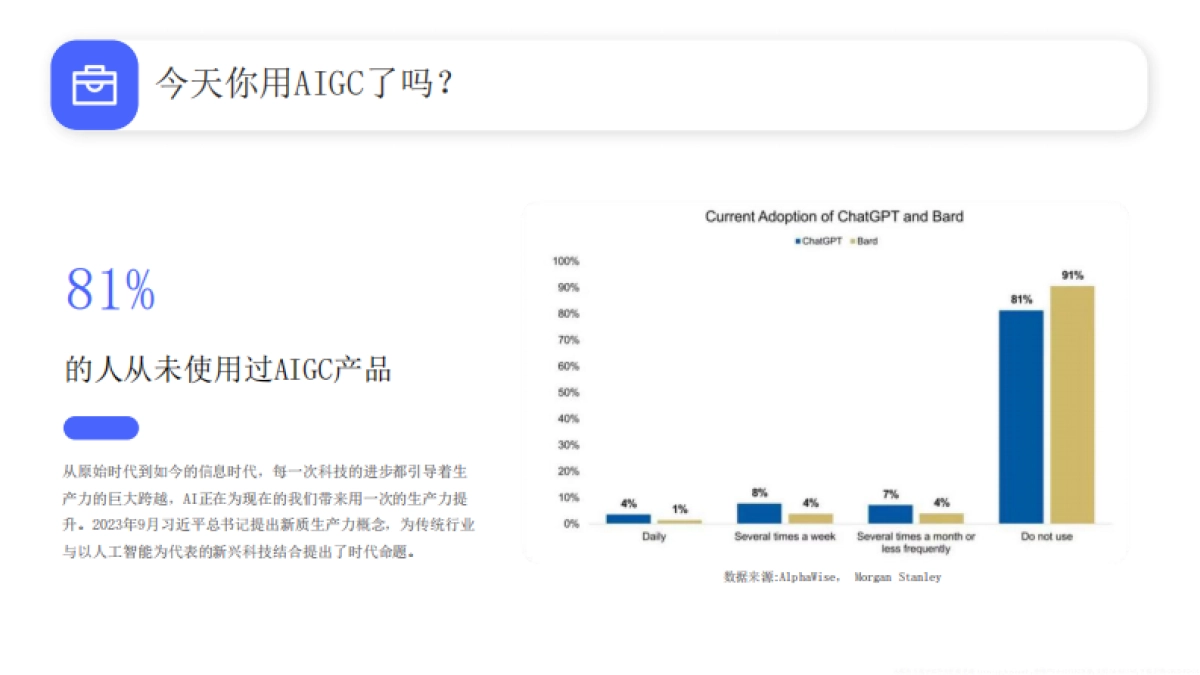
Task: Click the blue ChatGPT bar for Daily
Action: tap(629, 517)
